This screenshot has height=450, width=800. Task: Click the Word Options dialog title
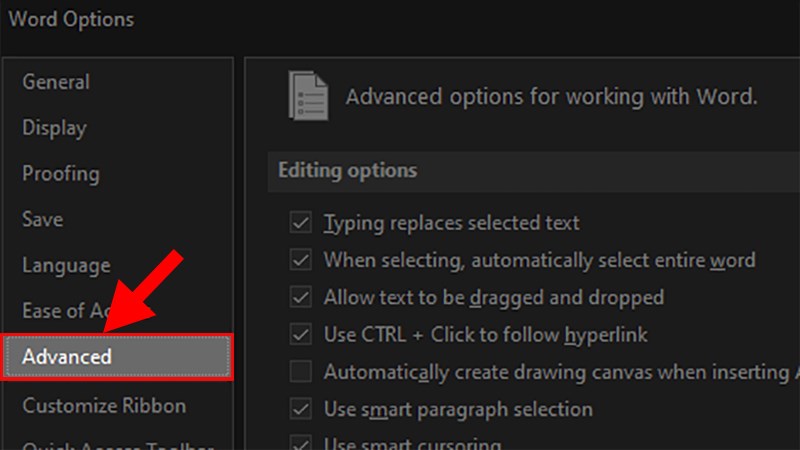pos(71,19)
